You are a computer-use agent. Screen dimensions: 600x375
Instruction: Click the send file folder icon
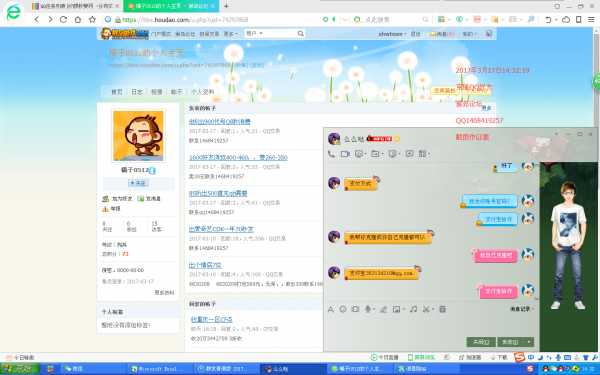tap(375, 154)
